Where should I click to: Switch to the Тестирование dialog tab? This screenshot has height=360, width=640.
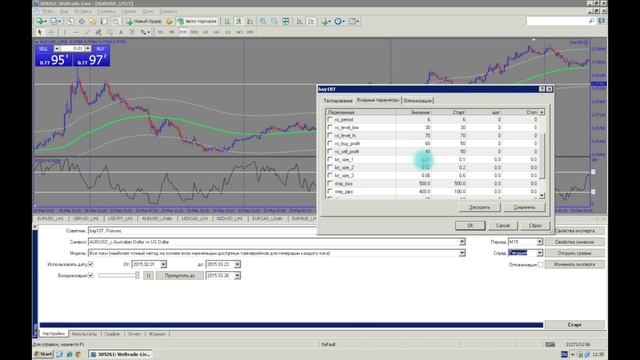tap(338, 100)
